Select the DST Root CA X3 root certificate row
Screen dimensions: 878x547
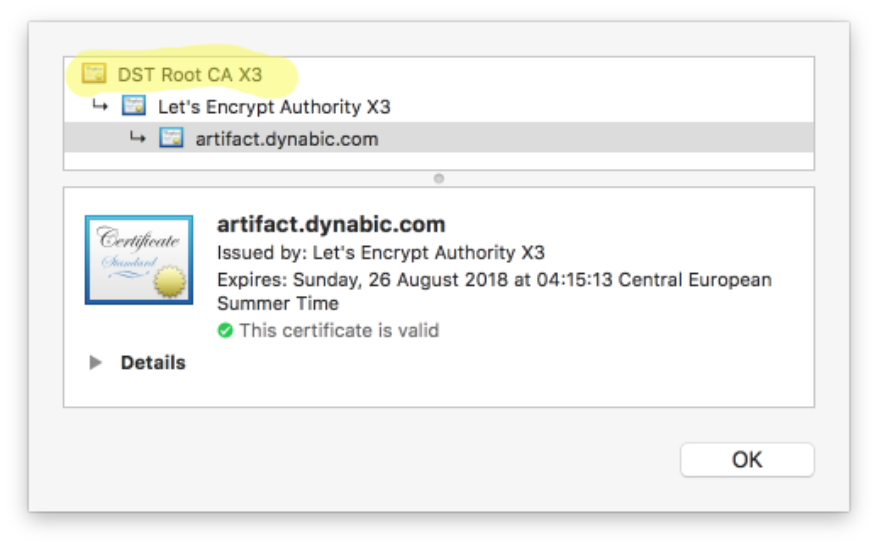pyautogui.click(x=190, y=74)
